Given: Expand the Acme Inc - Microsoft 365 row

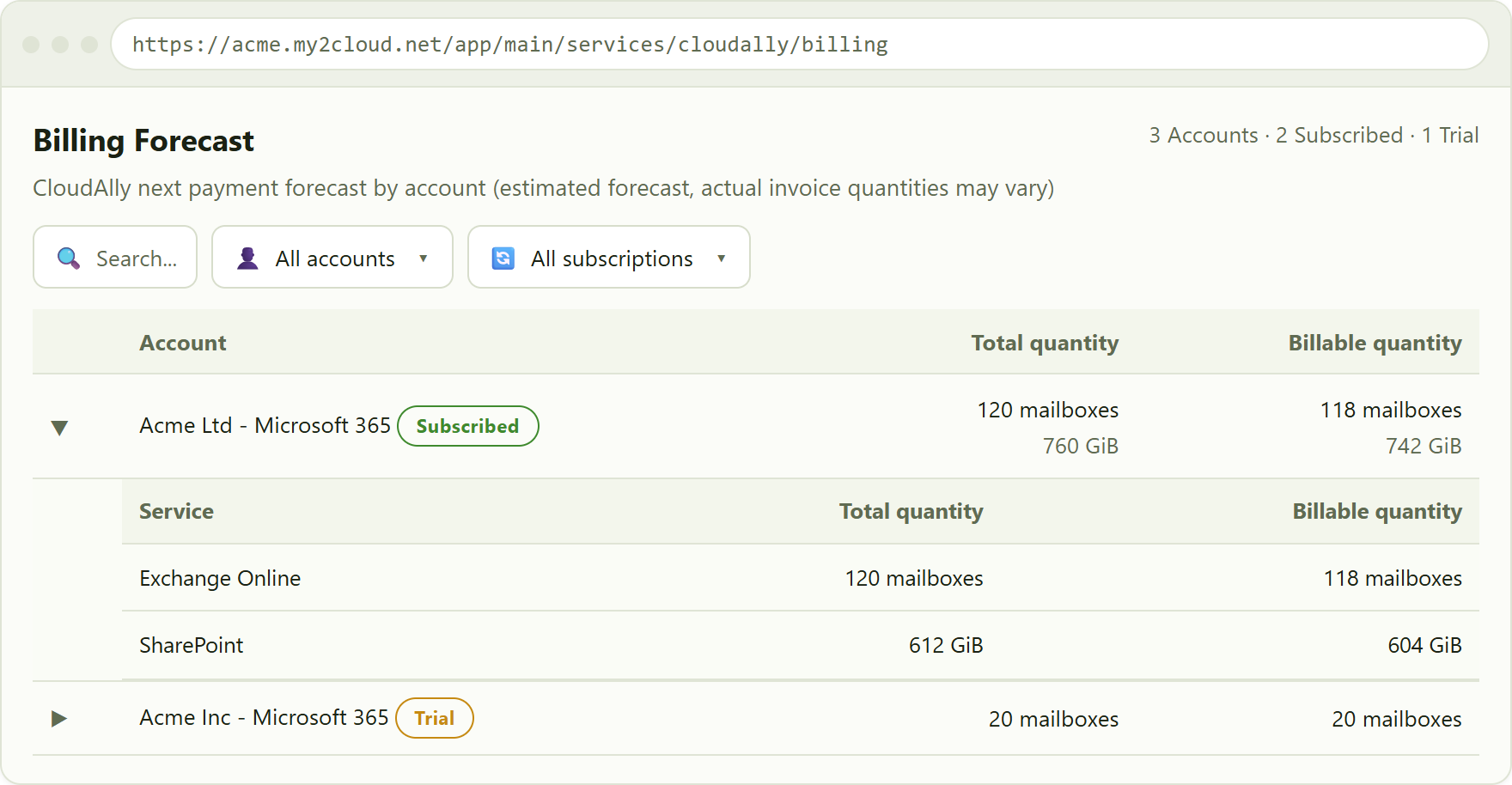Looking at the screenshot, I should pyautogui.click(x=59, y=719).
